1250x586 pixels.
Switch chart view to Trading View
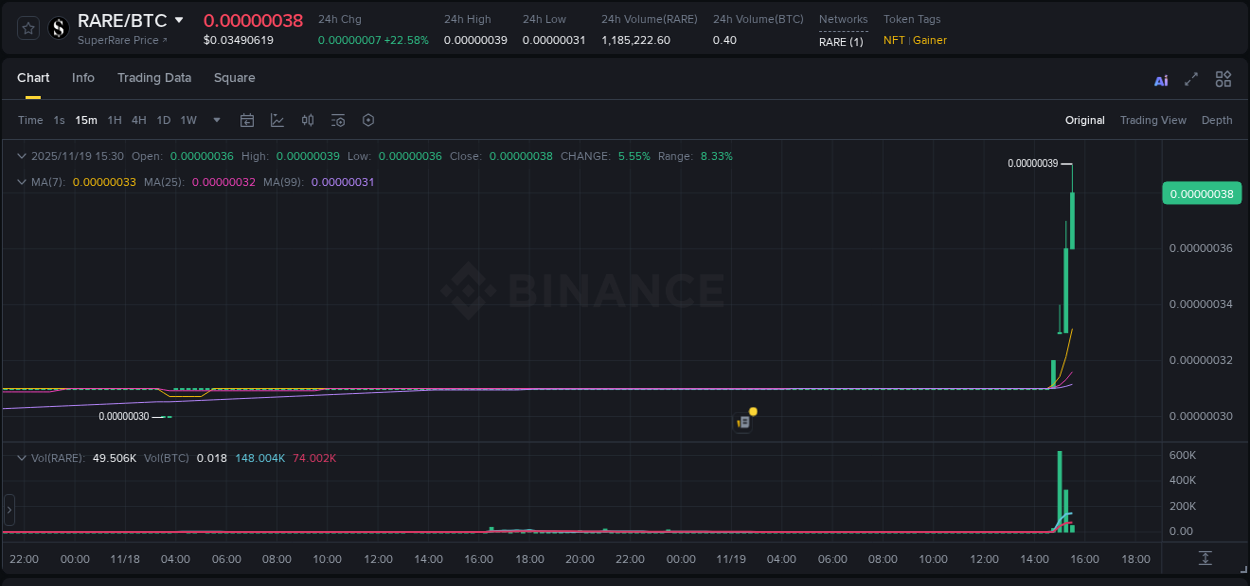tap(1153, 120)
